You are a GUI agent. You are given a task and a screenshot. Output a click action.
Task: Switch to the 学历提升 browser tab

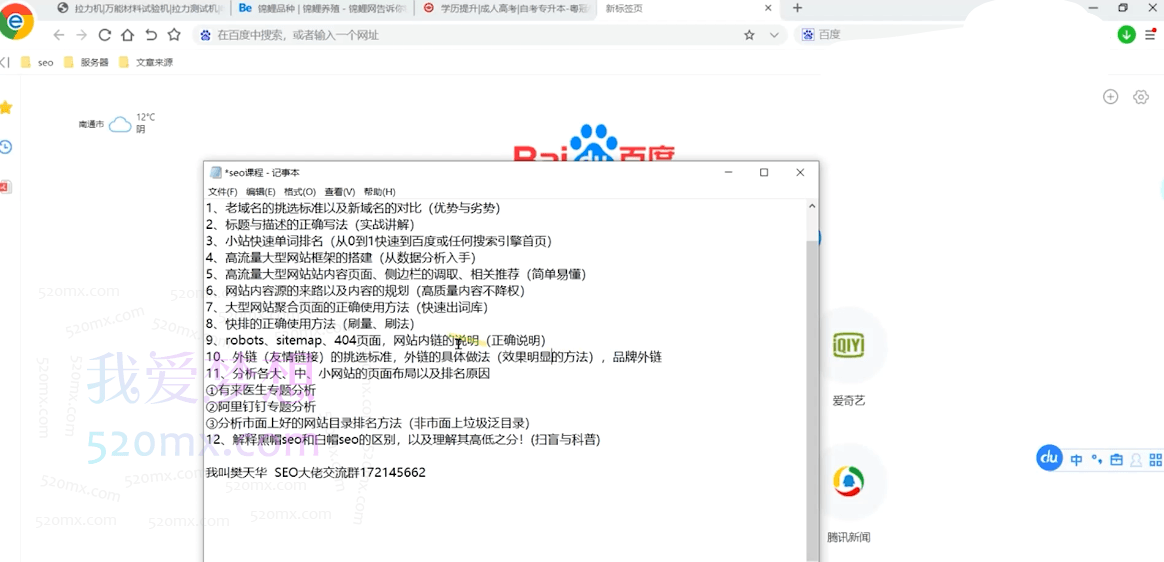tap(507, 8)
